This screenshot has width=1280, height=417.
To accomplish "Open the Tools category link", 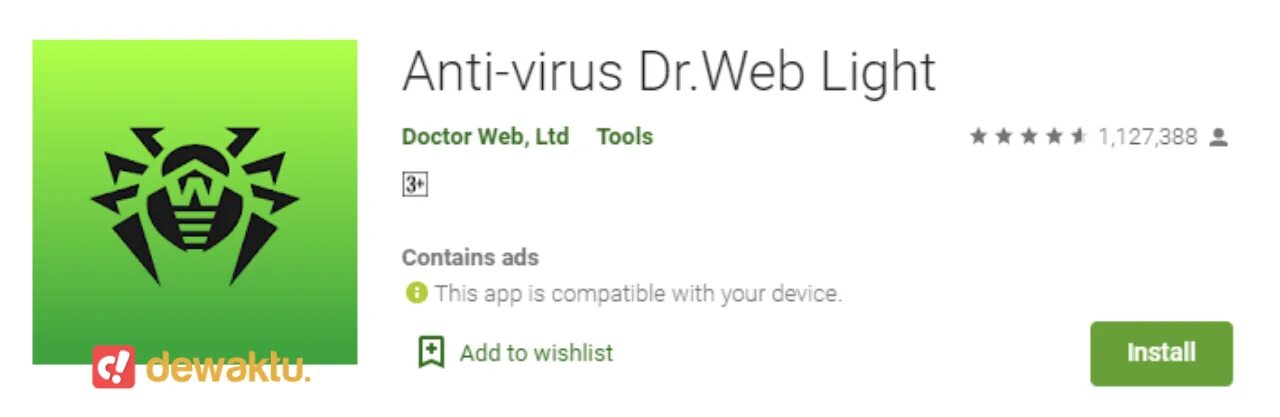I will coord(625,137).
